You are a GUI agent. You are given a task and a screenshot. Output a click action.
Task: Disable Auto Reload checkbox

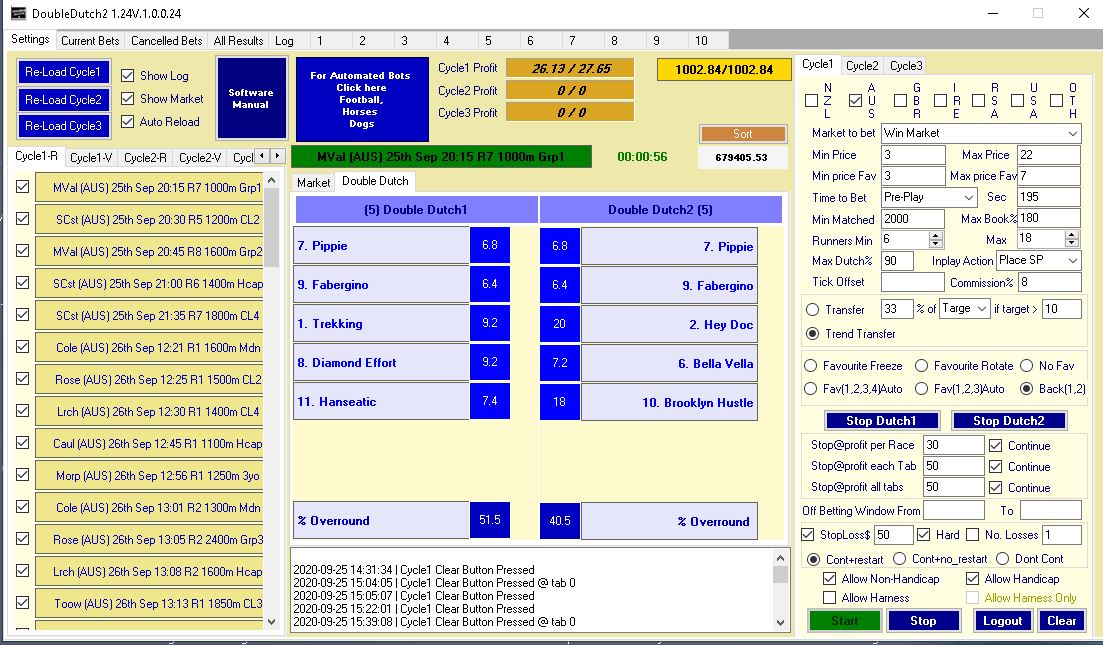coord(127,122)
